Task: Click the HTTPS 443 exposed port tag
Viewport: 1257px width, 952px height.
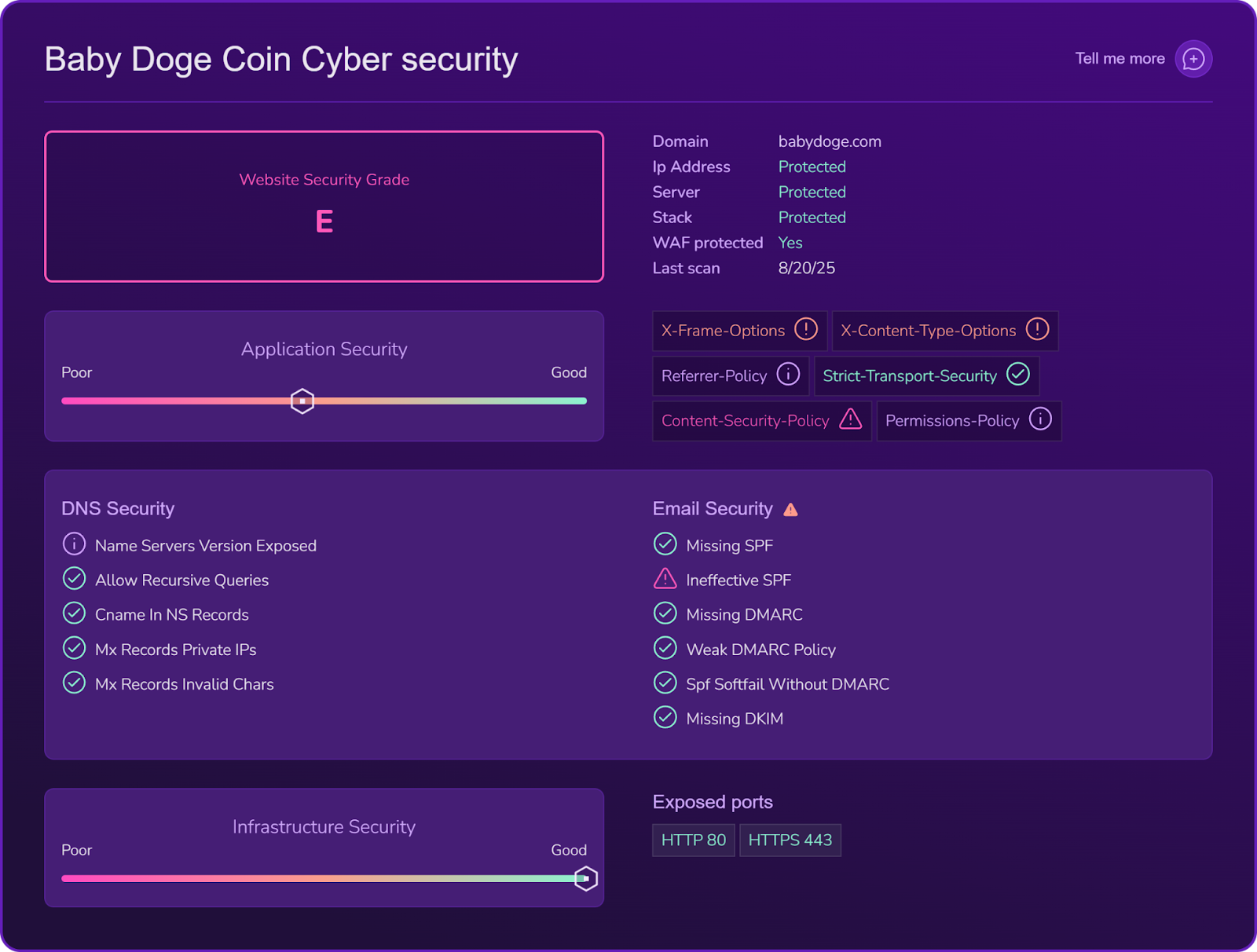Action: [790, 840]
